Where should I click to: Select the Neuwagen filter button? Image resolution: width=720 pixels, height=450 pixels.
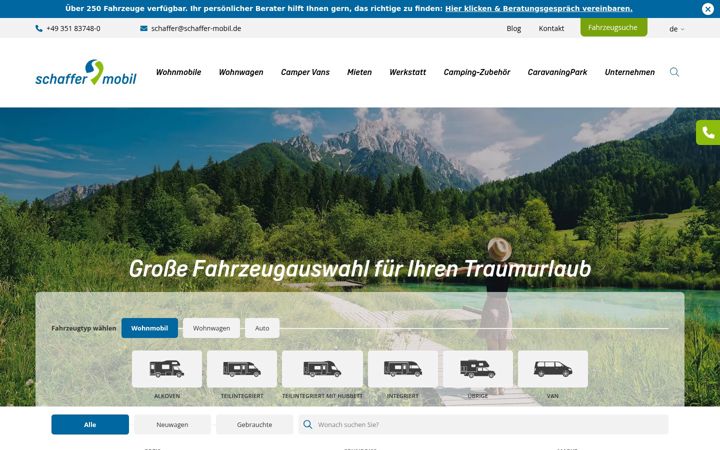point(172,425)
